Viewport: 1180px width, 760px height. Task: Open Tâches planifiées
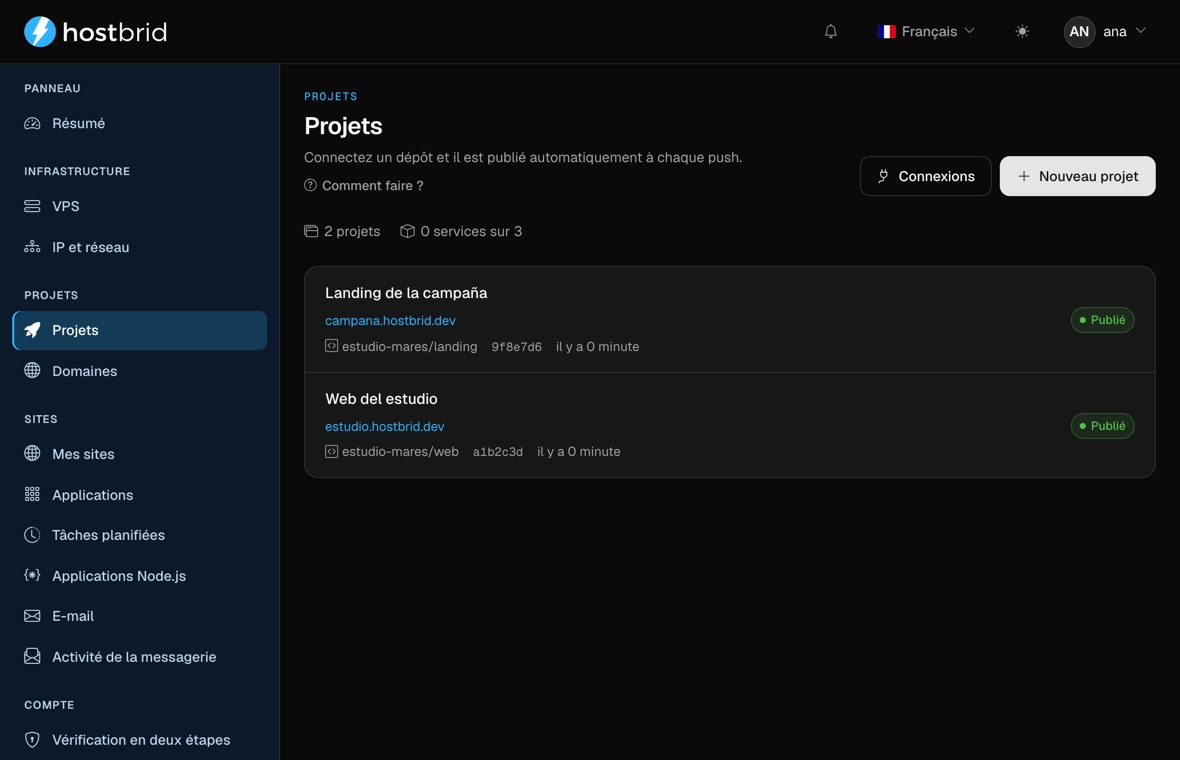(x=140, y=535)
